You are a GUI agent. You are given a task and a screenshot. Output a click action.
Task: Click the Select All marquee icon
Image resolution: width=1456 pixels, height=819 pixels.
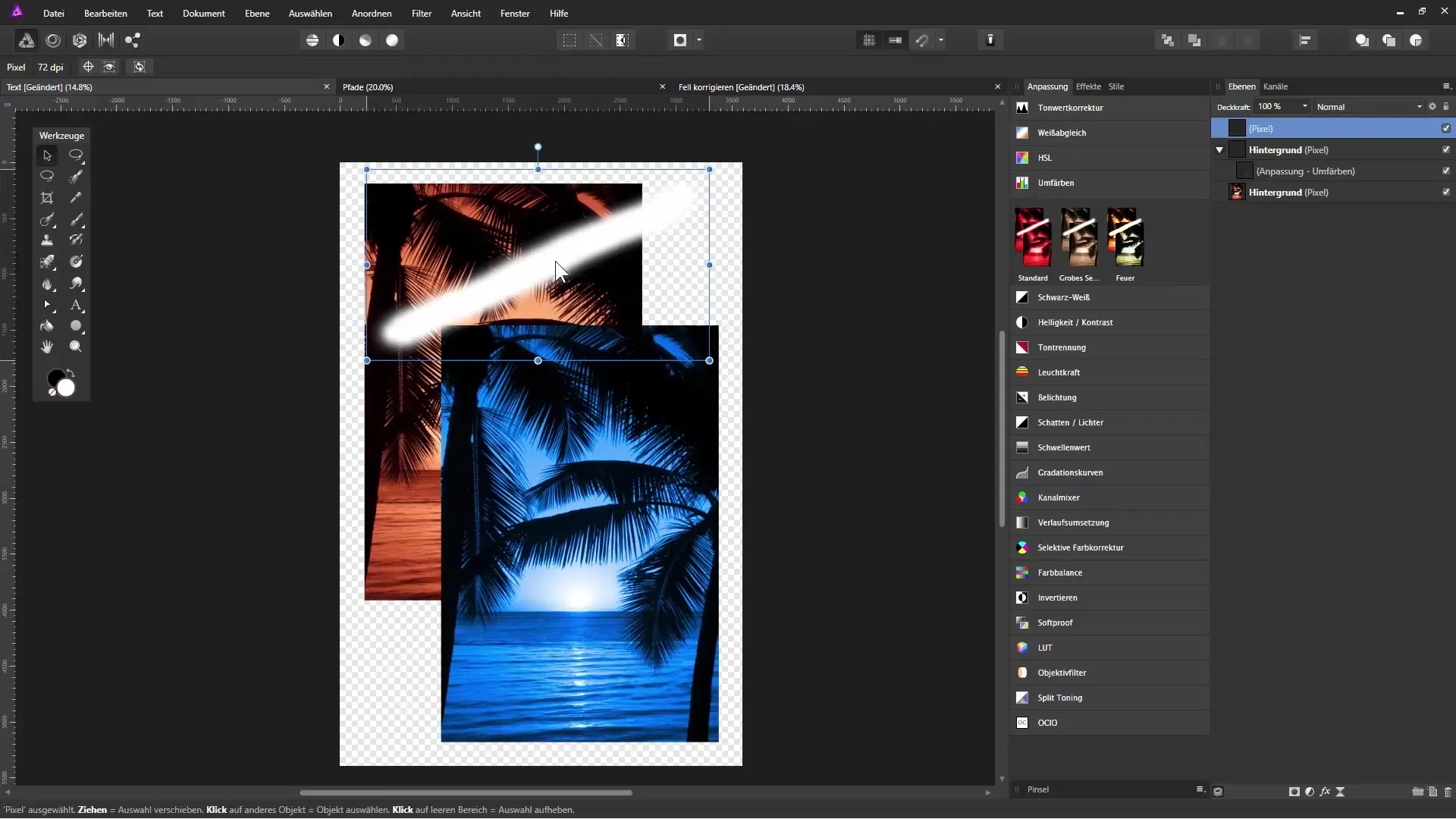tap(569, 40)
